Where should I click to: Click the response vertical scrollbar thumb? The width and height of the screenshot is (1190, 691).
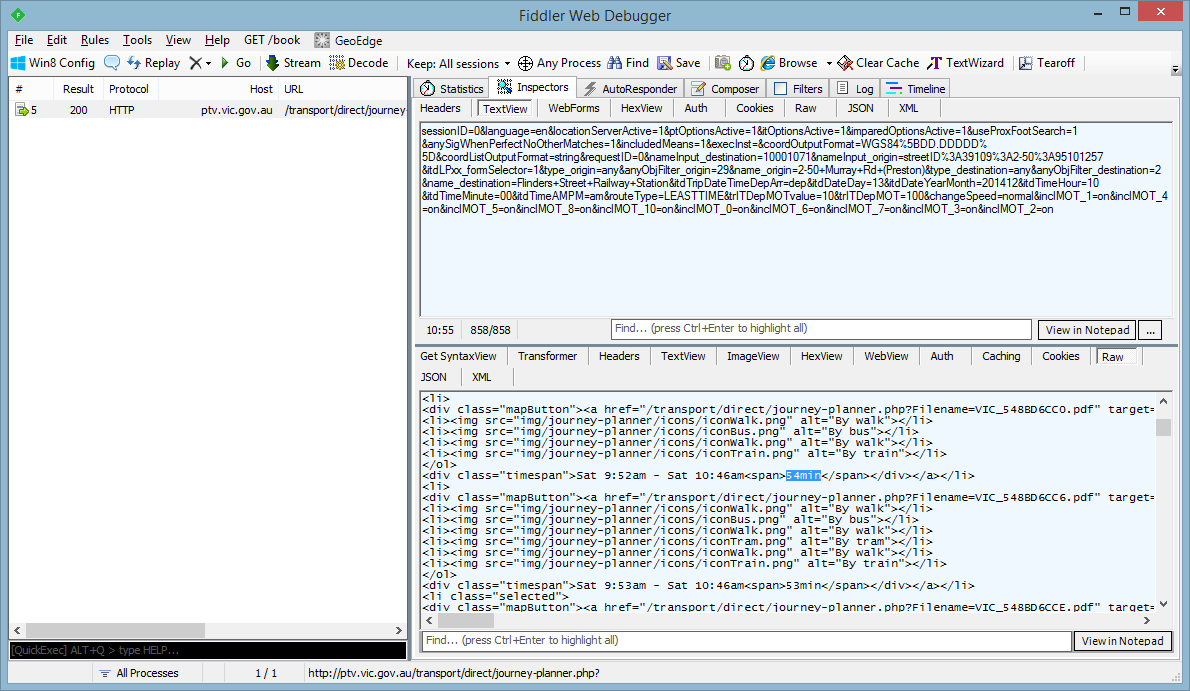point(1163,428)
